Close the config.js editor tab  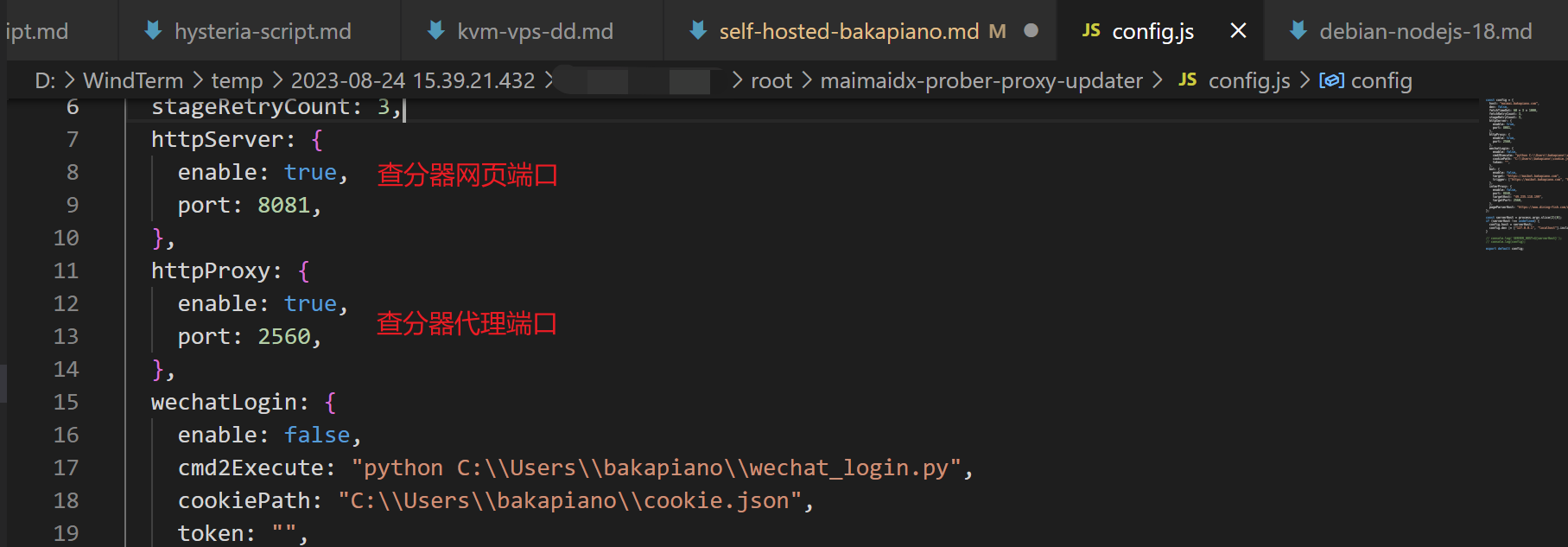[1238, 31]
